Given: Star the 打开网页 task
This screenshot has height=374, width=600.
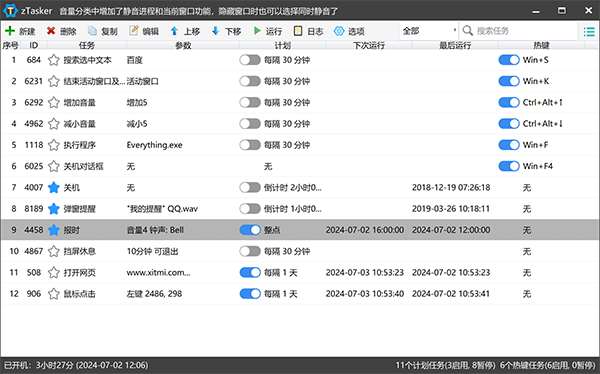Looking at the screenshot, I should coord(54,273).
